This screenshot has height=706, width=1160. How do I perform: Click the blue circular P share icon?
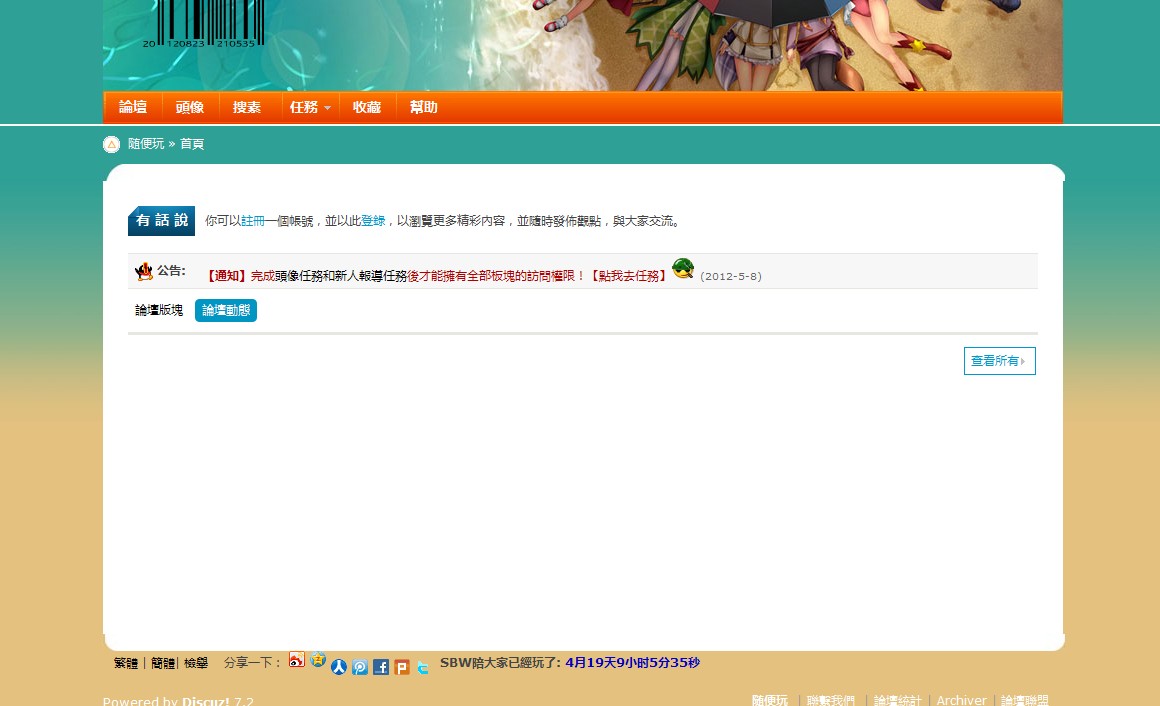point(360,667)
